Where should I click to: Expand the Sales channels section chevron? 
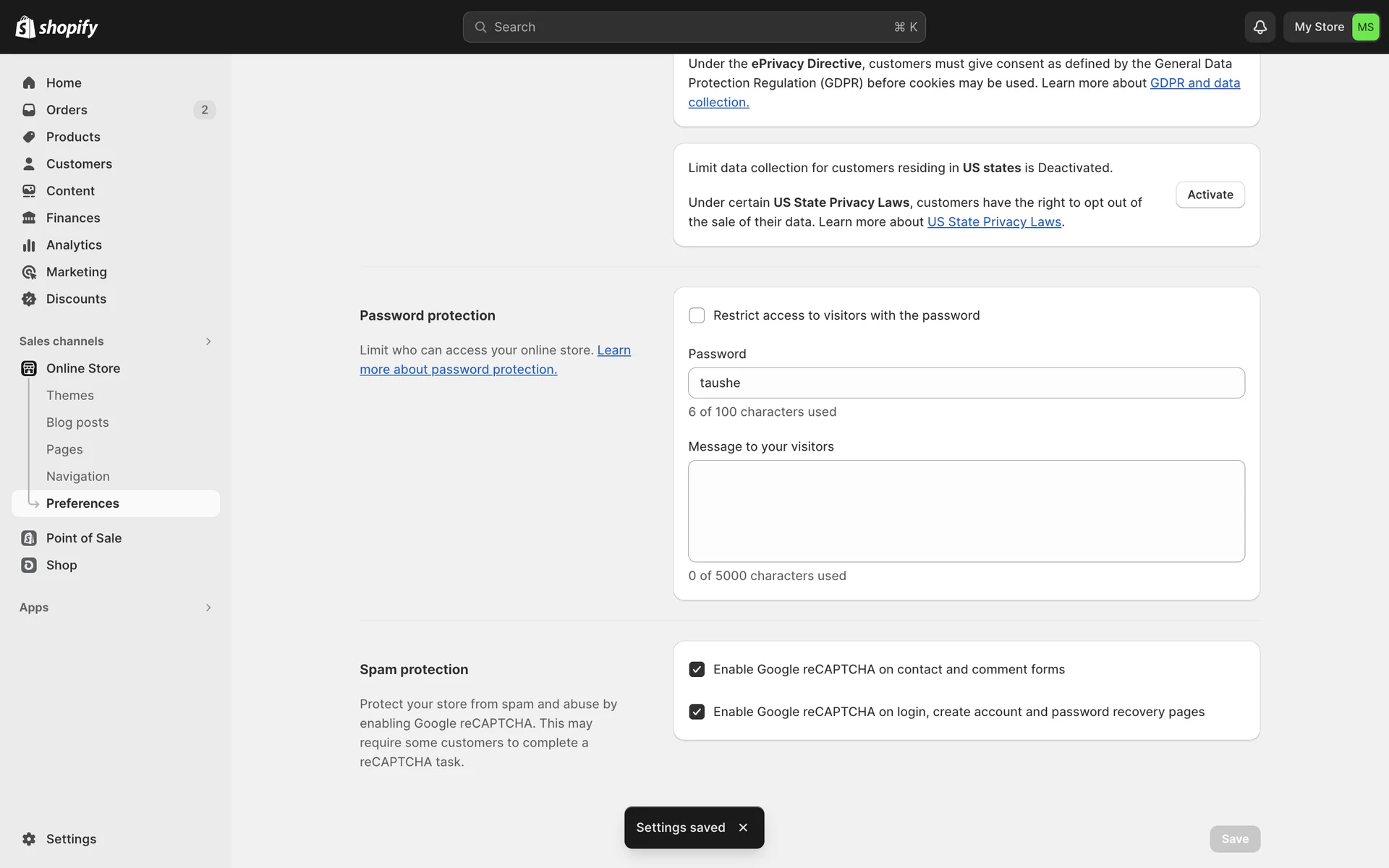[x=208, y=341]
